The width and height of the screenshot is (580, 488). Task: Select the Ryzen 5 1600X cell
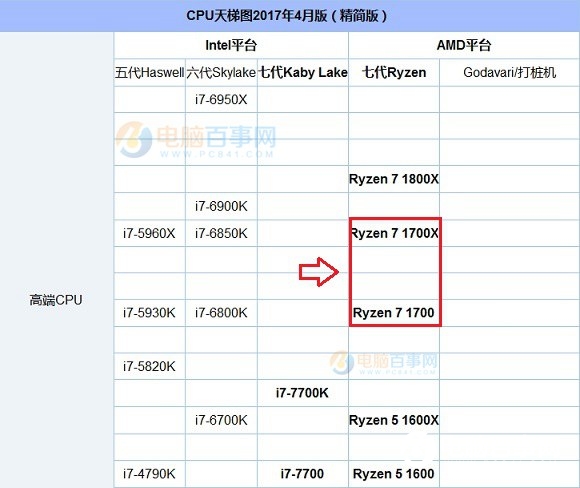coord(394,420)
